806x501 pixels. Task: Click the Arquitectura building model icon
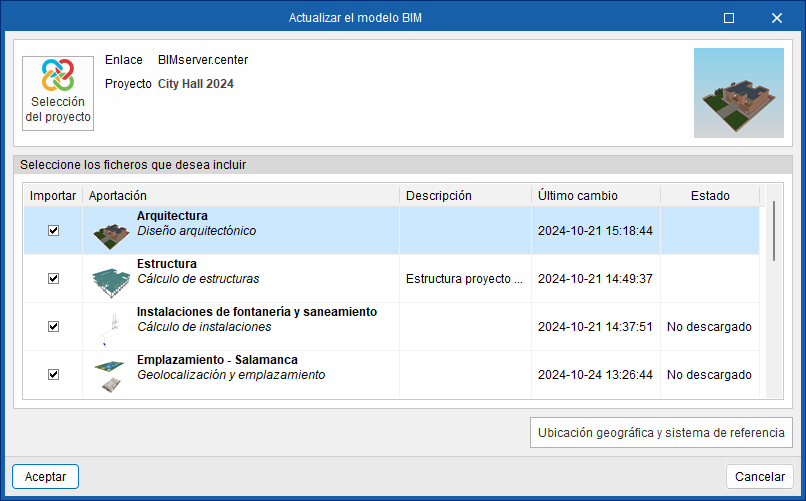[111, 231]
